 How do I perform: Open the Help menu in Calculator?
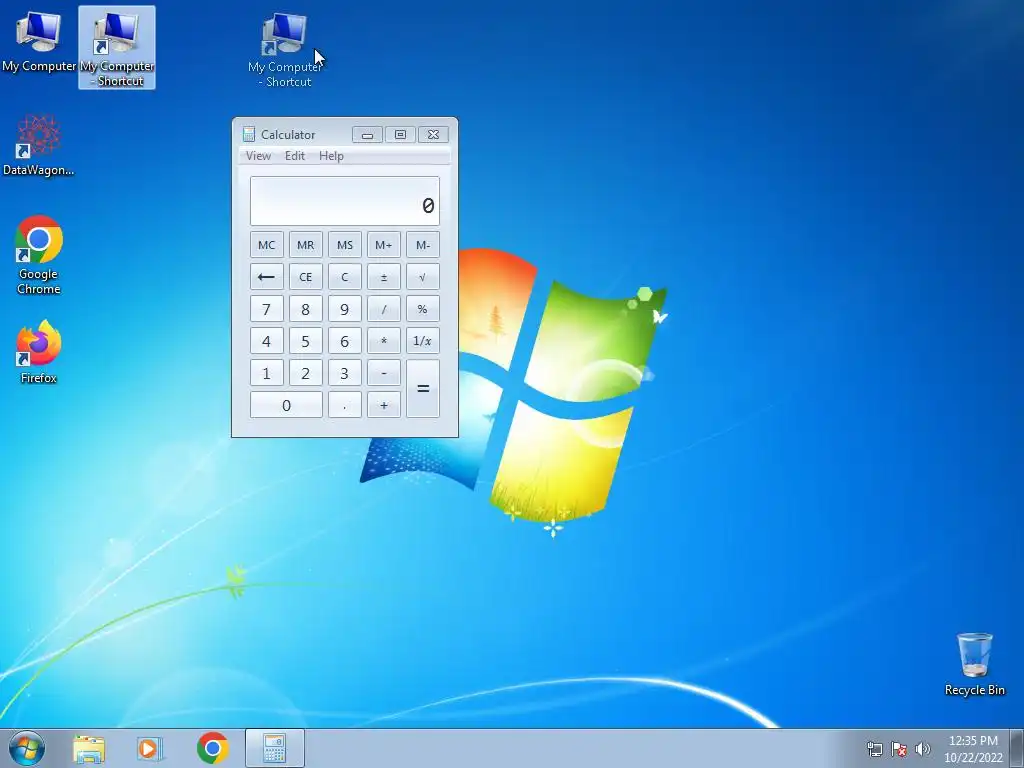coord(331,156)
